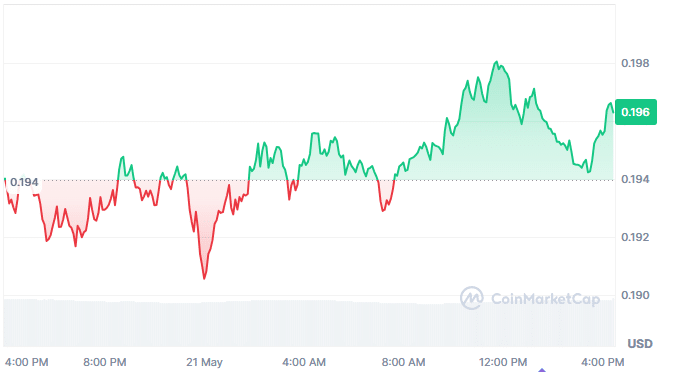Click the USD currency label
Image resolution: width=682 pixels, height=372 pixels.
click(640, 344)
